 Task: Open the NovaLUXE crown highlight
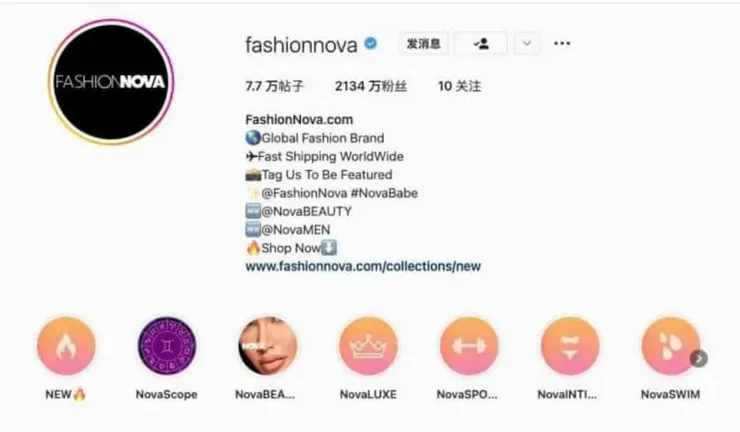[368, 346]
